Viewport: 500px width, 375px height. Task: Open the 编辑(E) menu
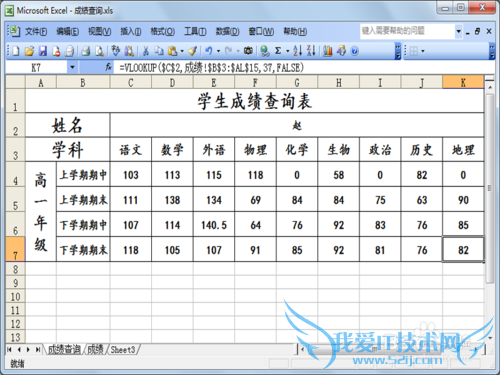[x=67, y=32]
